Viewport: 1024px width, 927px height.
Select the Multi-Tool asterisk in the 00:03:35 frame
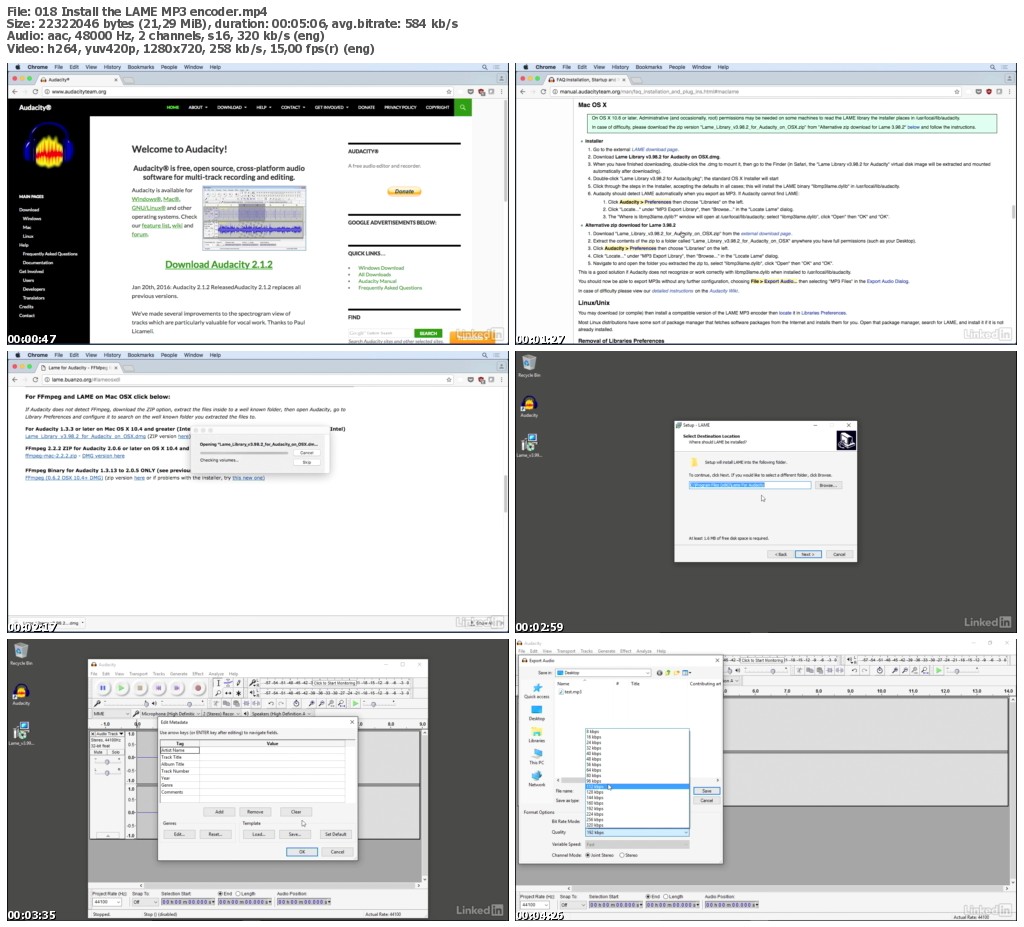point(238,693)
